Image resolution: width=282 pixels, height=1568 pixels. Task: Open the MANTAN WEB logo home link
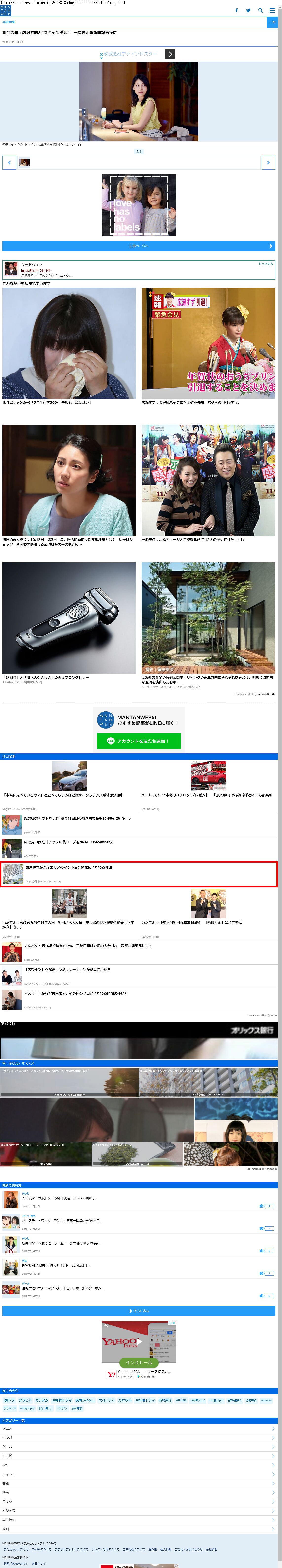tap(5, 10)
